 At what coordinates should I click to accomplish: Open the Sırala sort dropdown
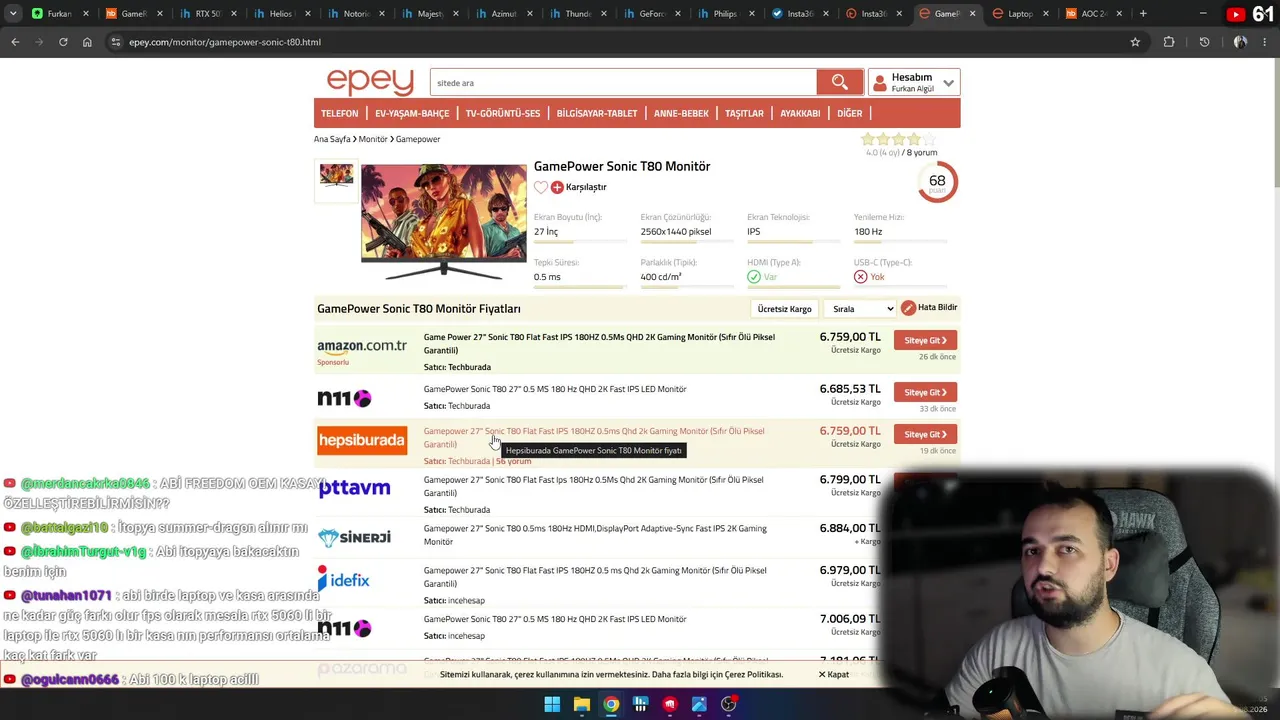862,309
